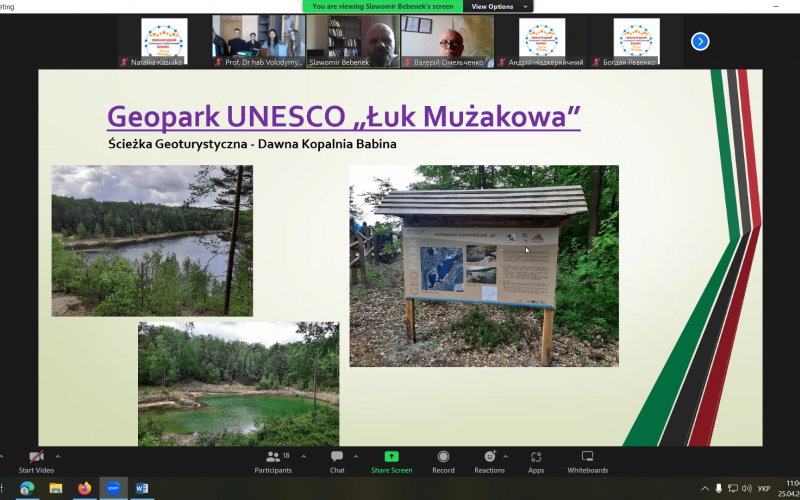Click the slide title 'Geopark UNESCO „Łuk Mużakowa"'
Image resolution: width=800 pixels, height=500 pixels.
[343, 117]
